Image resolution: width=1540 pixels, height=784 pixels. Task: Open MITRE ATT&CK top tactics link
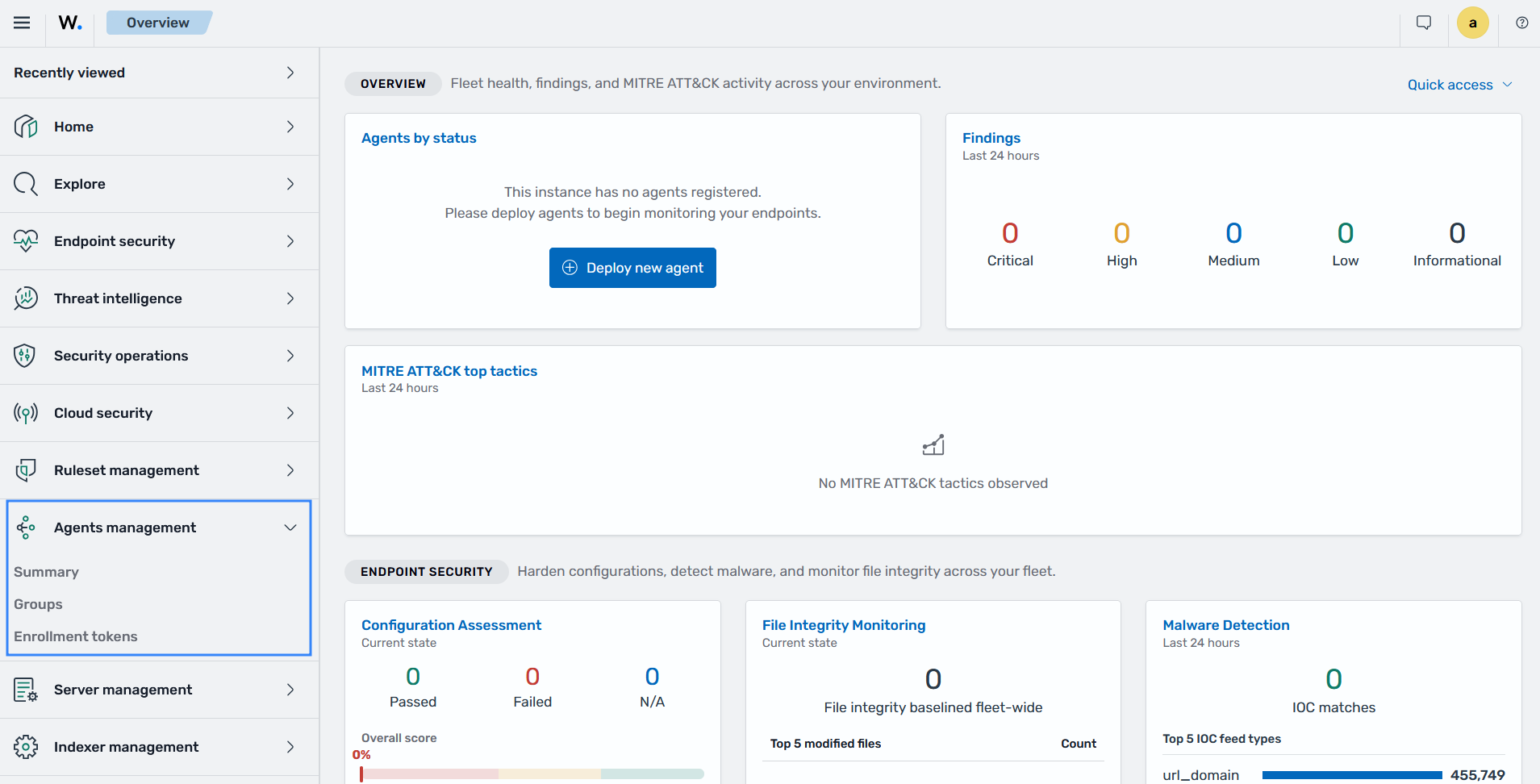pyautogui.click(x=449, y=371)
